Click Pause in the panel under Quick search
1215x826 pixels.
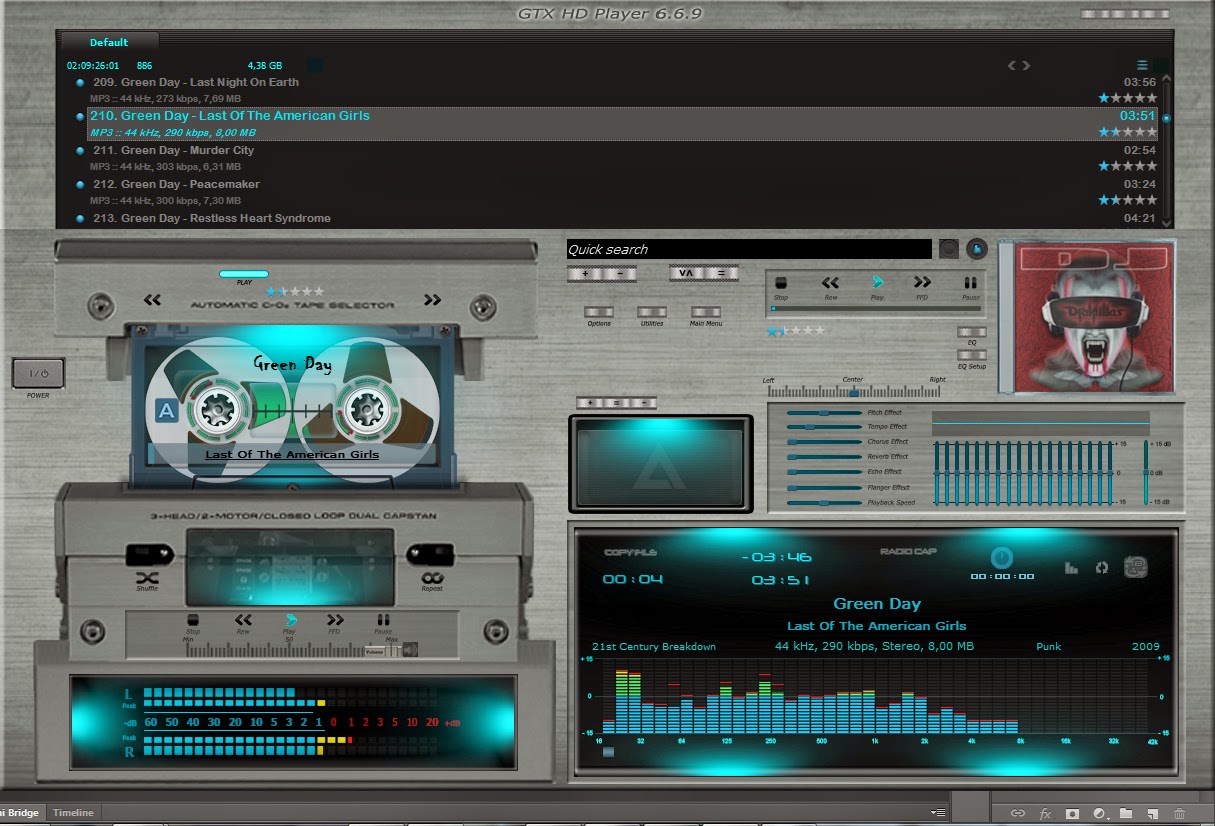click(x=970, y=283)
